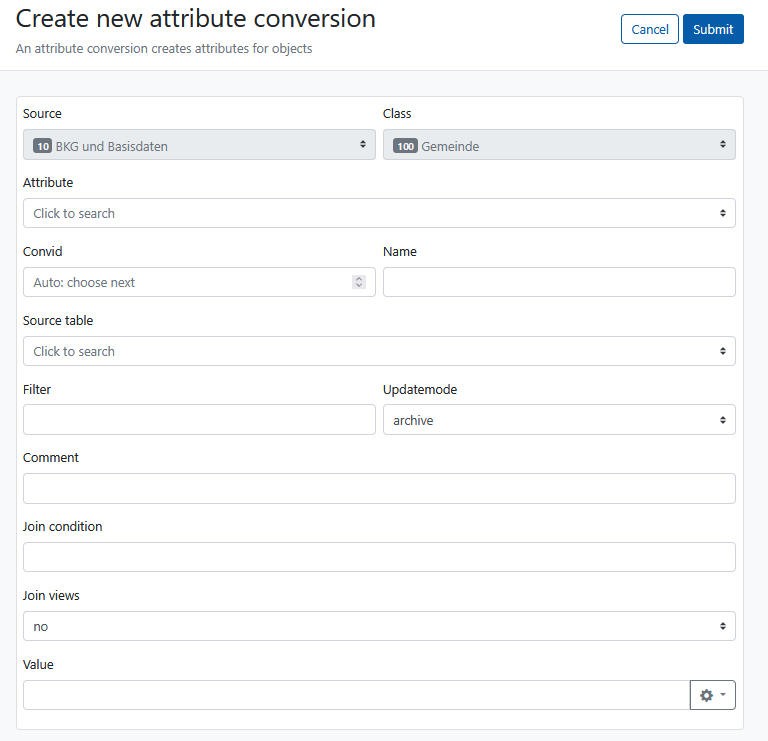
Task: Focus the Filter text field
Action: tap(199, 420)
